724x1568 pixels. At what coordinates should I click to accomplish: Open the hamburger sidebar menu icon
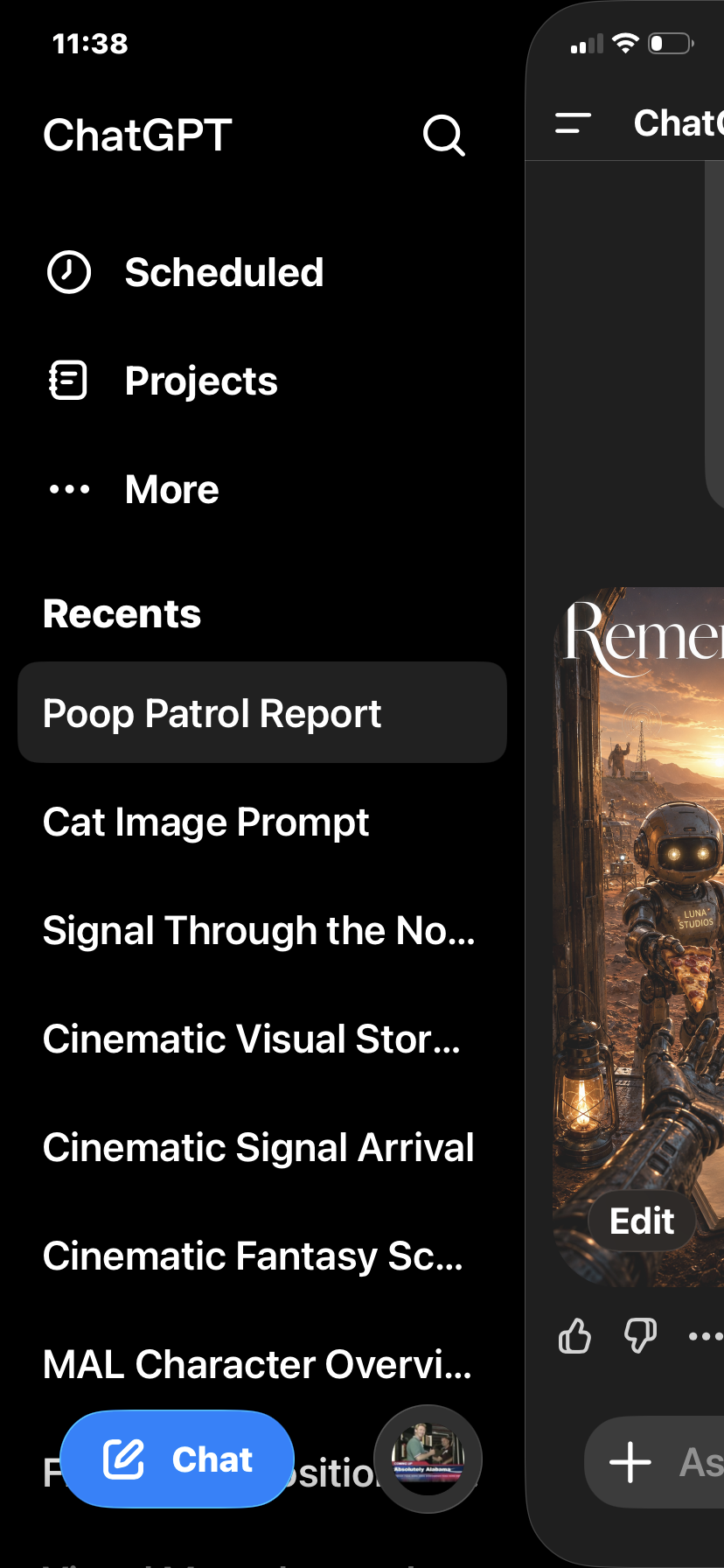click(x=573, y=123)
